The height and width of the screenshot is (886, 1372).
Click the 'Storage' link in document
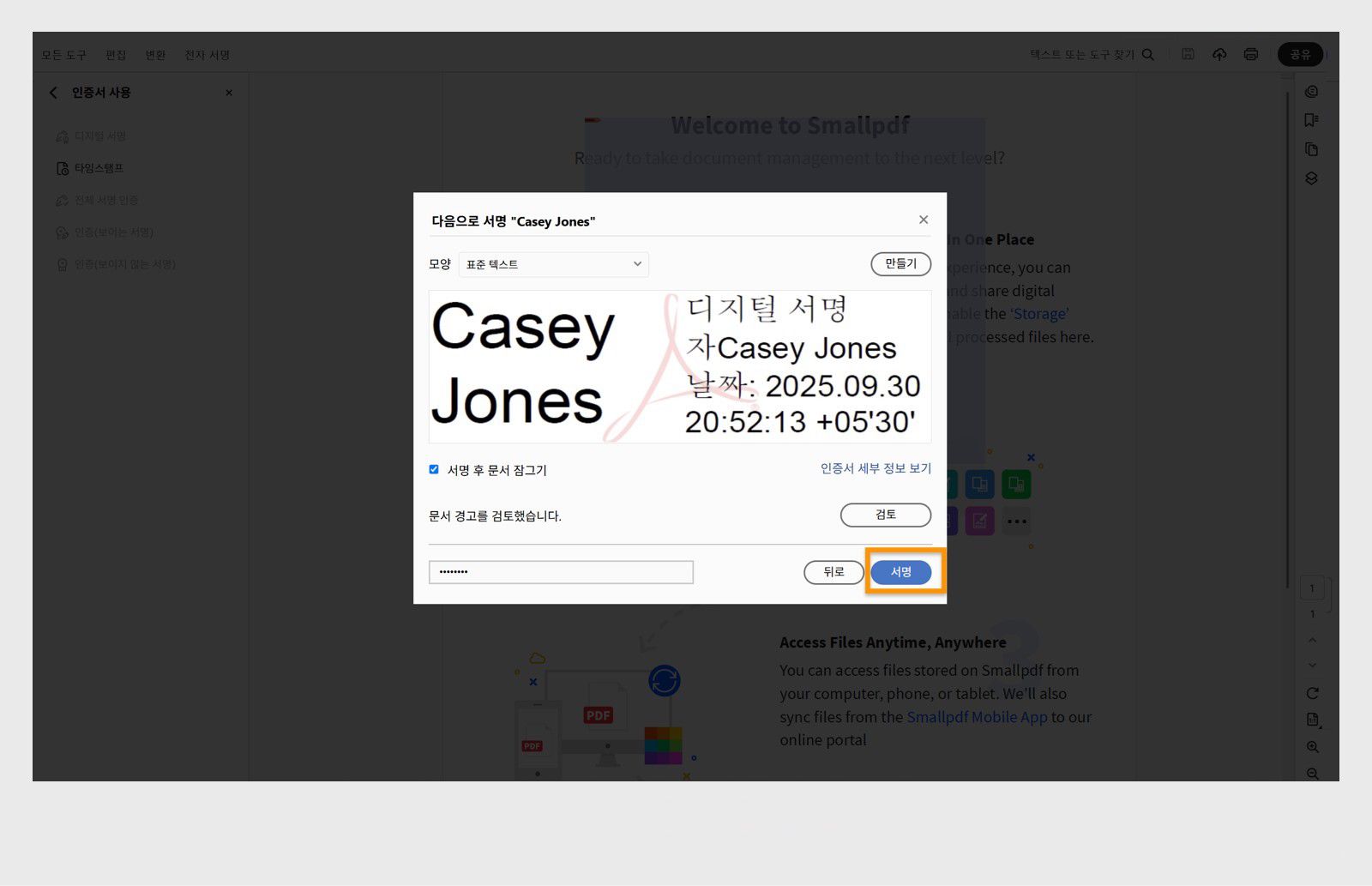tap(1039, 314)
